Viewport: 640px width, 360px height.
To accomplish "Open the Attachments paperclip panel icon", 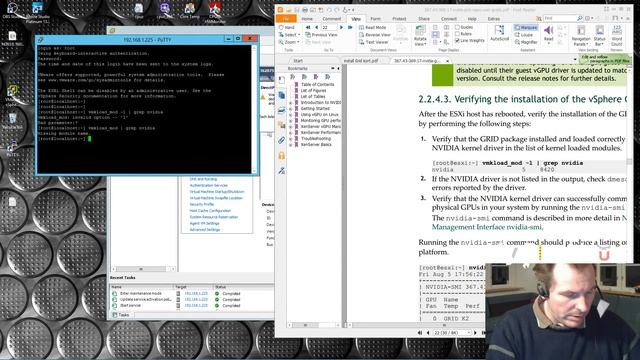I will coord(282,140).
